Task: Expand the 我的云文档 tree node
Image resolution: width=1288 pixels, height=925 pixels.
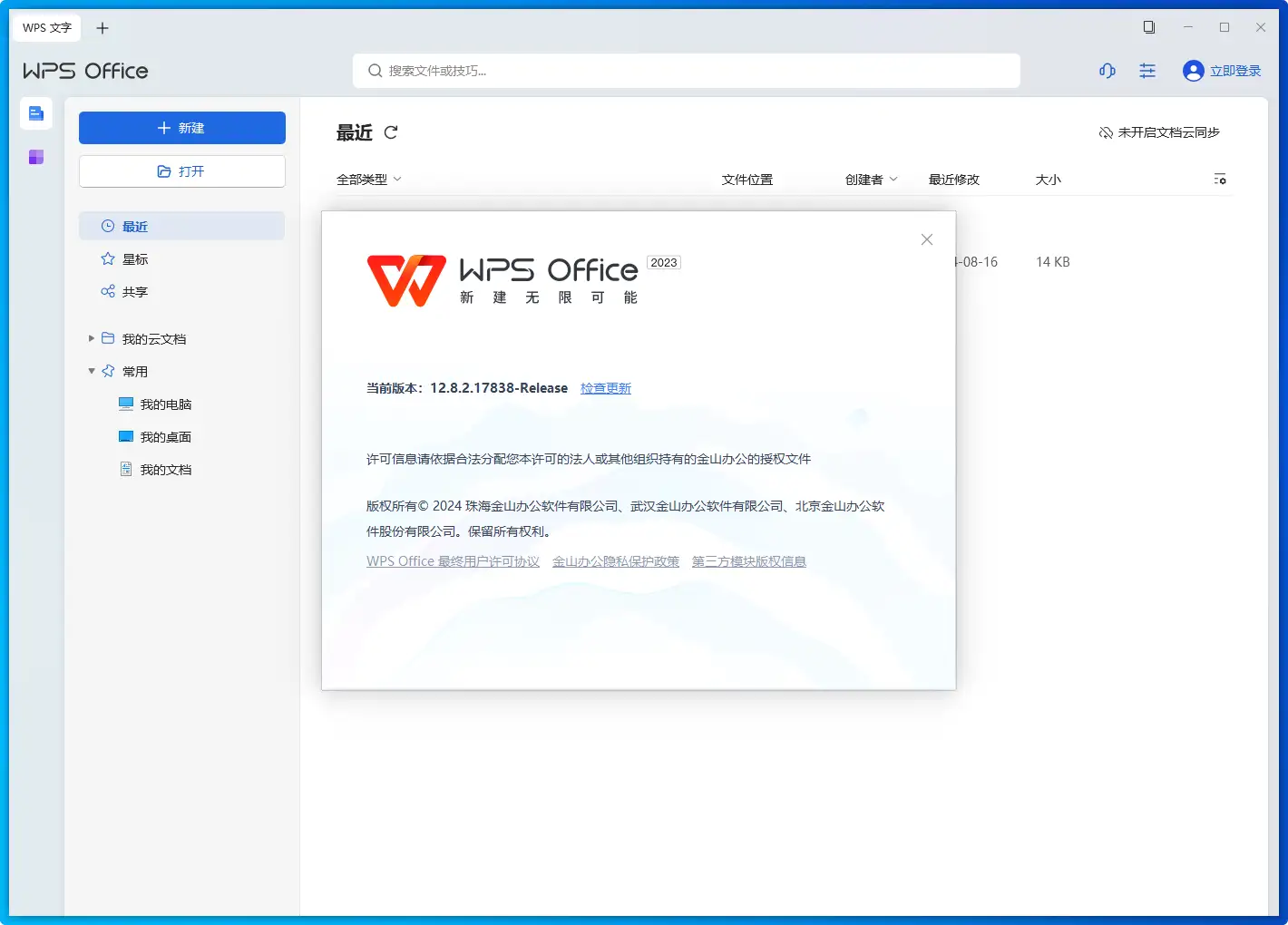Action: (x=91, y=338)
